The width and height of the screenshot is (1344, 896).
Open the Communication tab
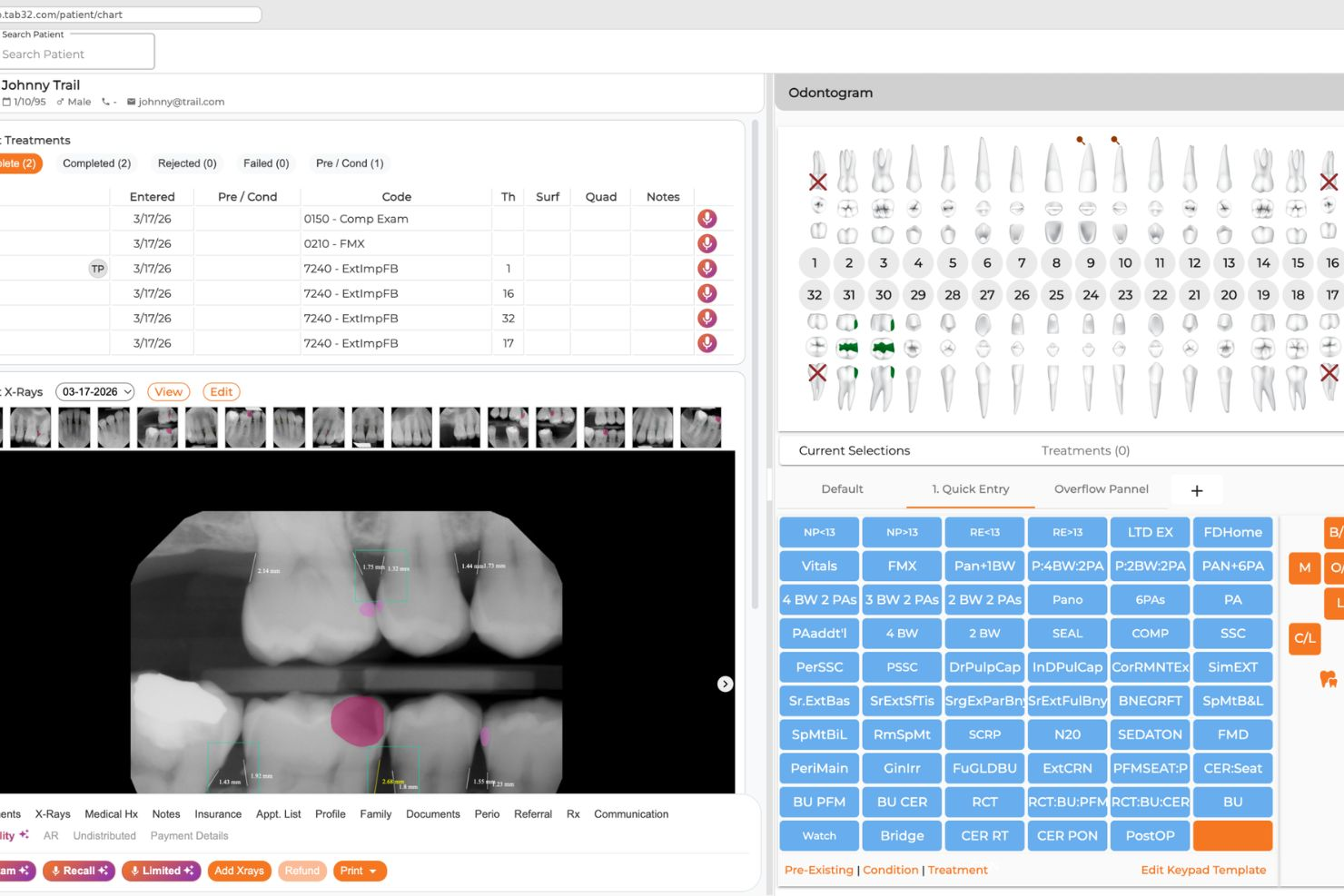click(631, 814)
